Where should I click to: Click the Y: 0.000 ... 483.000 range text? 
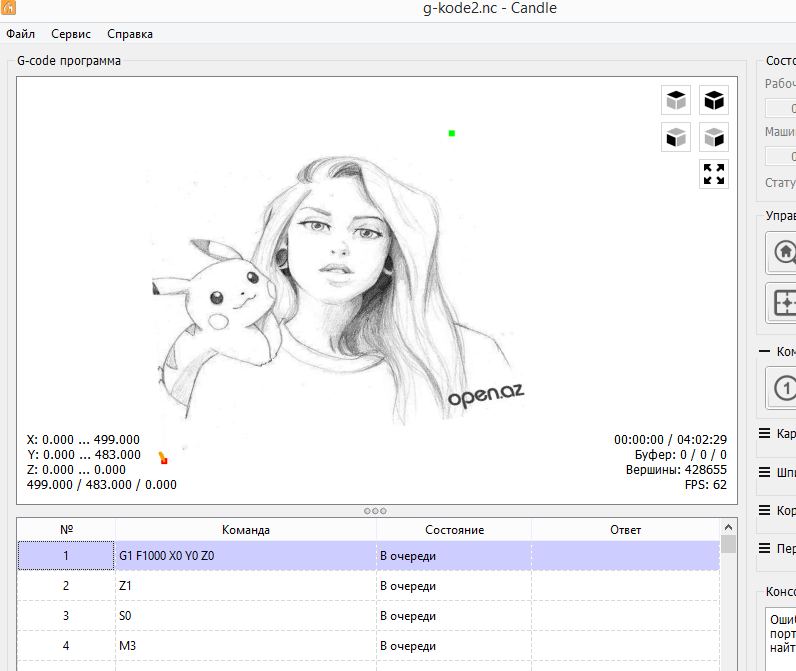[x=84, y=454]
